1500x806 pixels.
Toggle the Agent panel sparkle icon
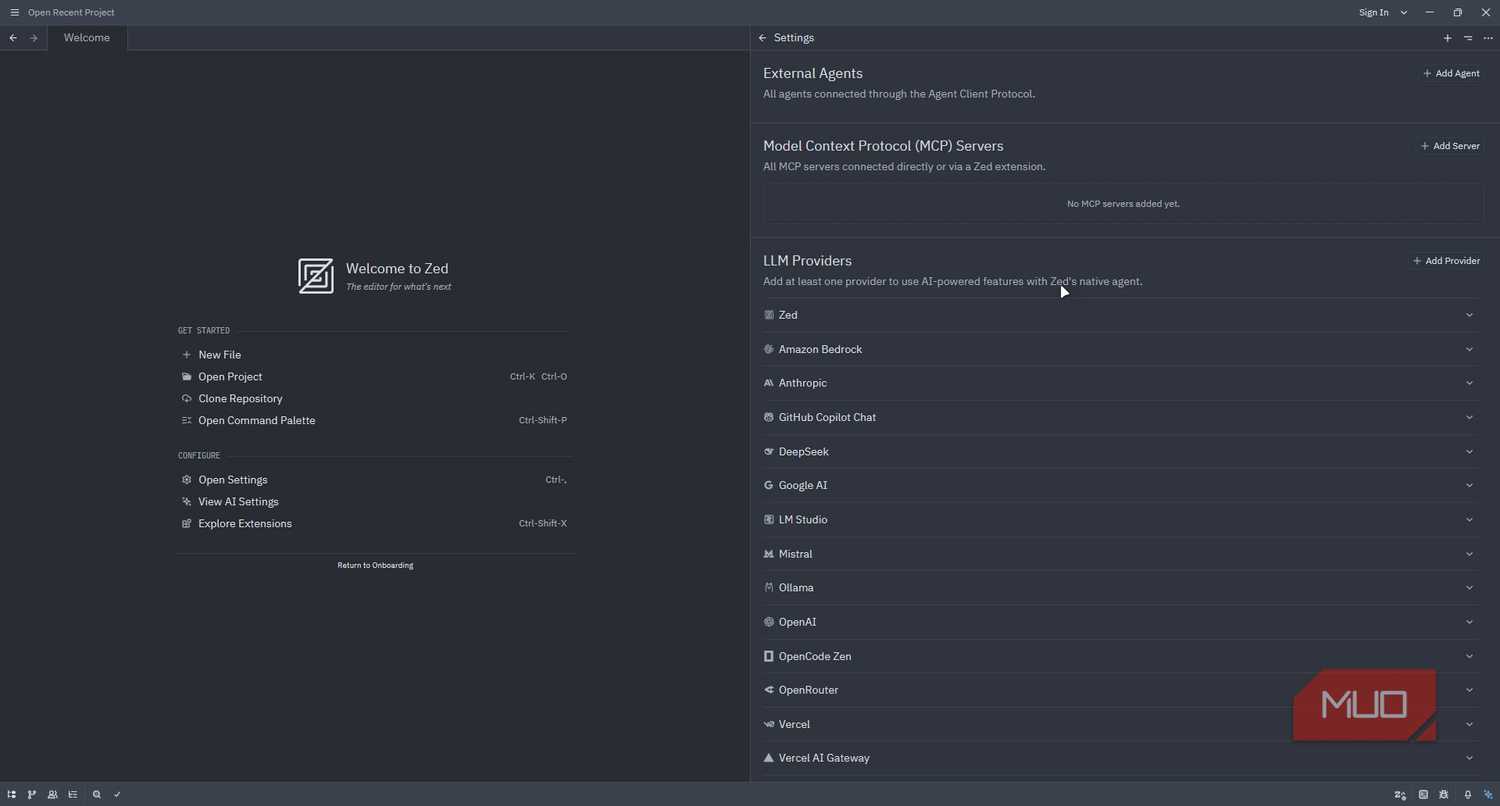(x=1488, y=795)
